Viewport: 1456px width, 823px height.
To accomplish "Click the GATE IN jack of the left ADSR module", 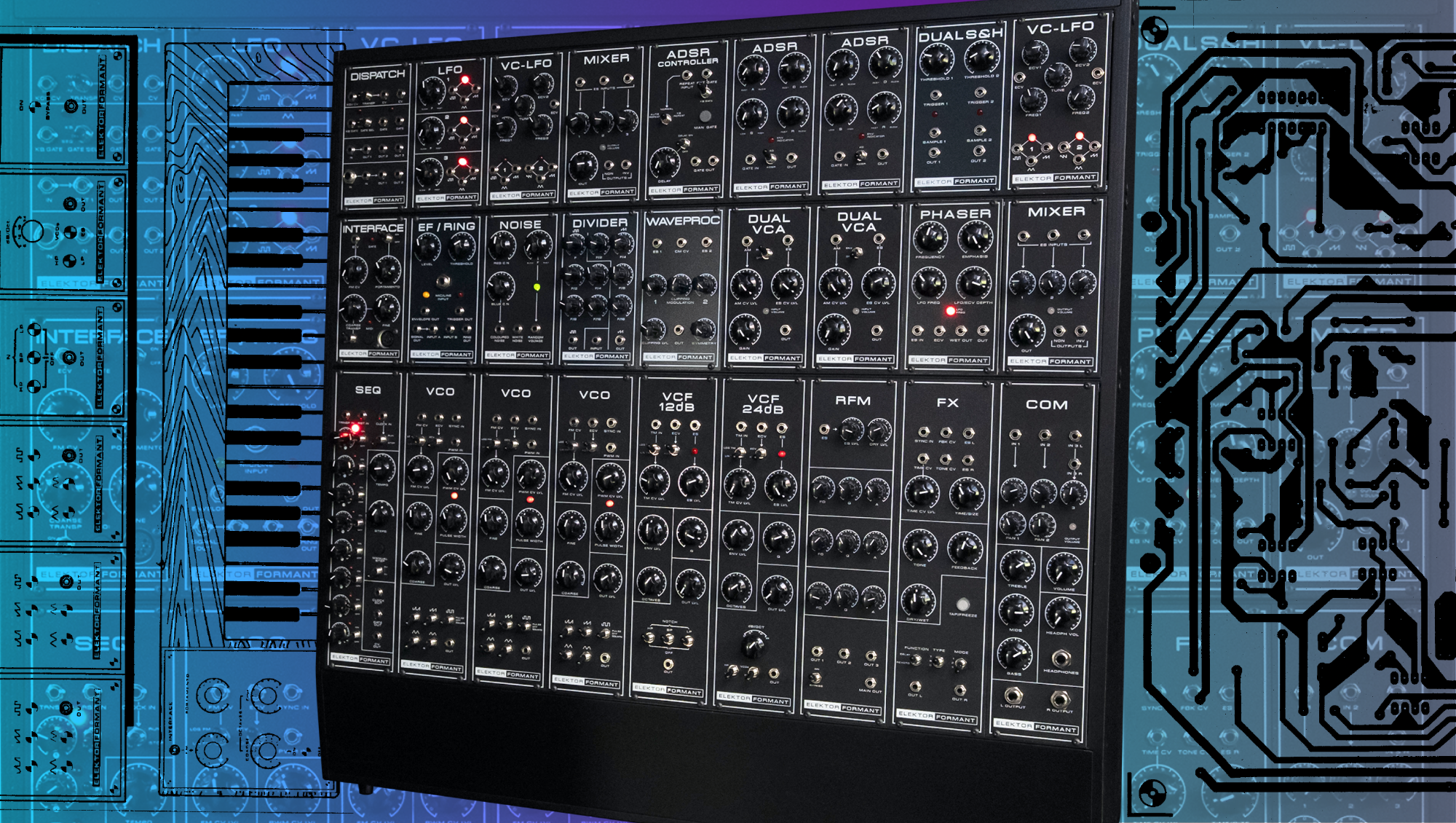I will (750, 159).
